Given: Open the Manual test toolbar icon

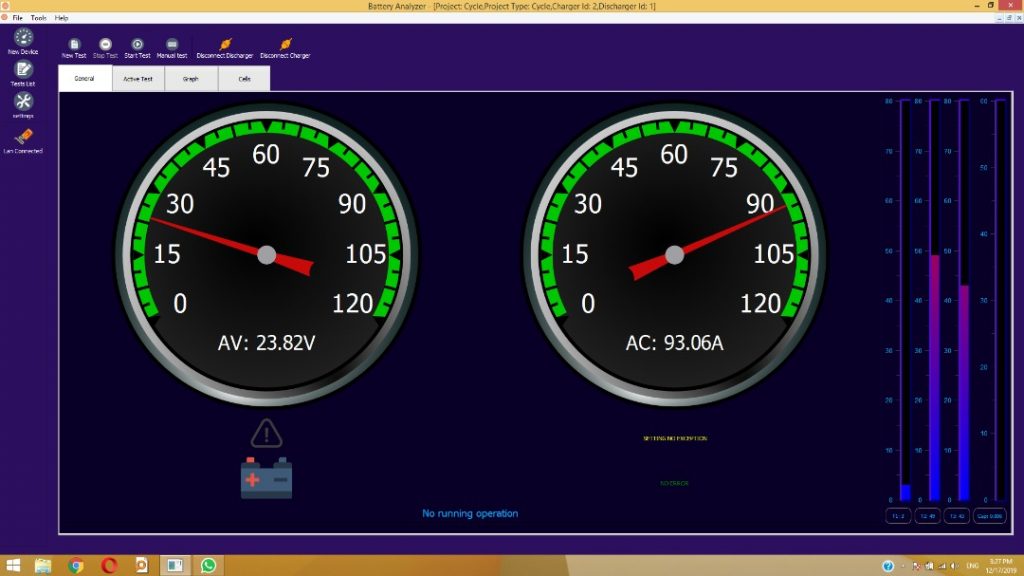Looking at the screenshot, I should coord(172,45).
